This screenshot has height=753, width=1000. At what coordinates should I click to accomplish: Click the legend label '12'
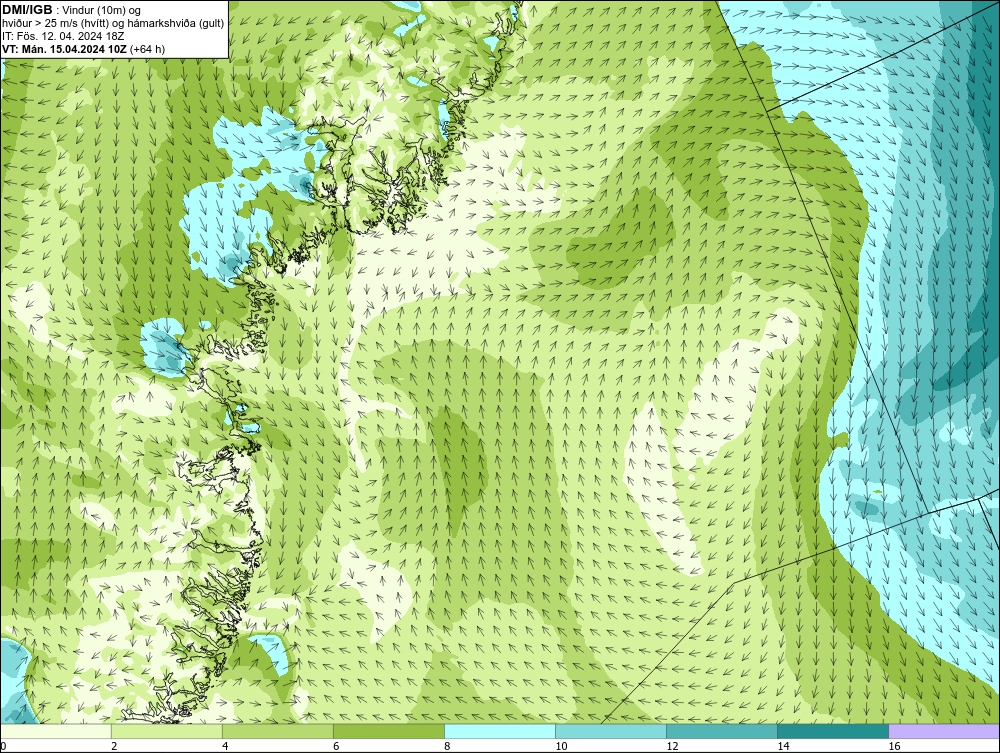pos(672,746)
